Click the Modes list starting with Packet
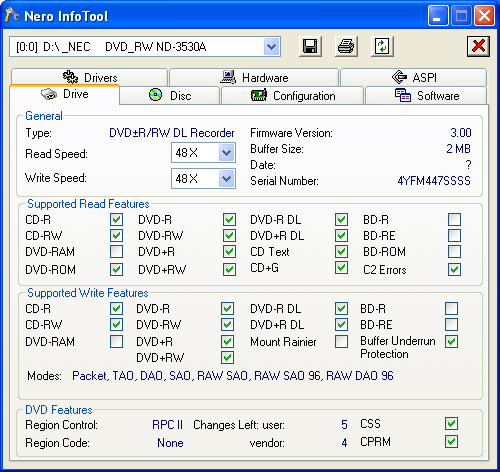Screen dimensions: 500x472 233,376
